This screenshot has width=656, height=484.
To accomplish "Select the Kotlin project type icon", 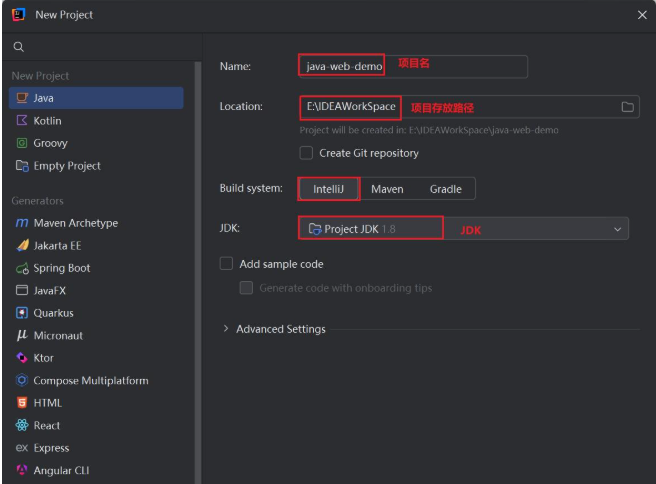I will pos(22,121).
